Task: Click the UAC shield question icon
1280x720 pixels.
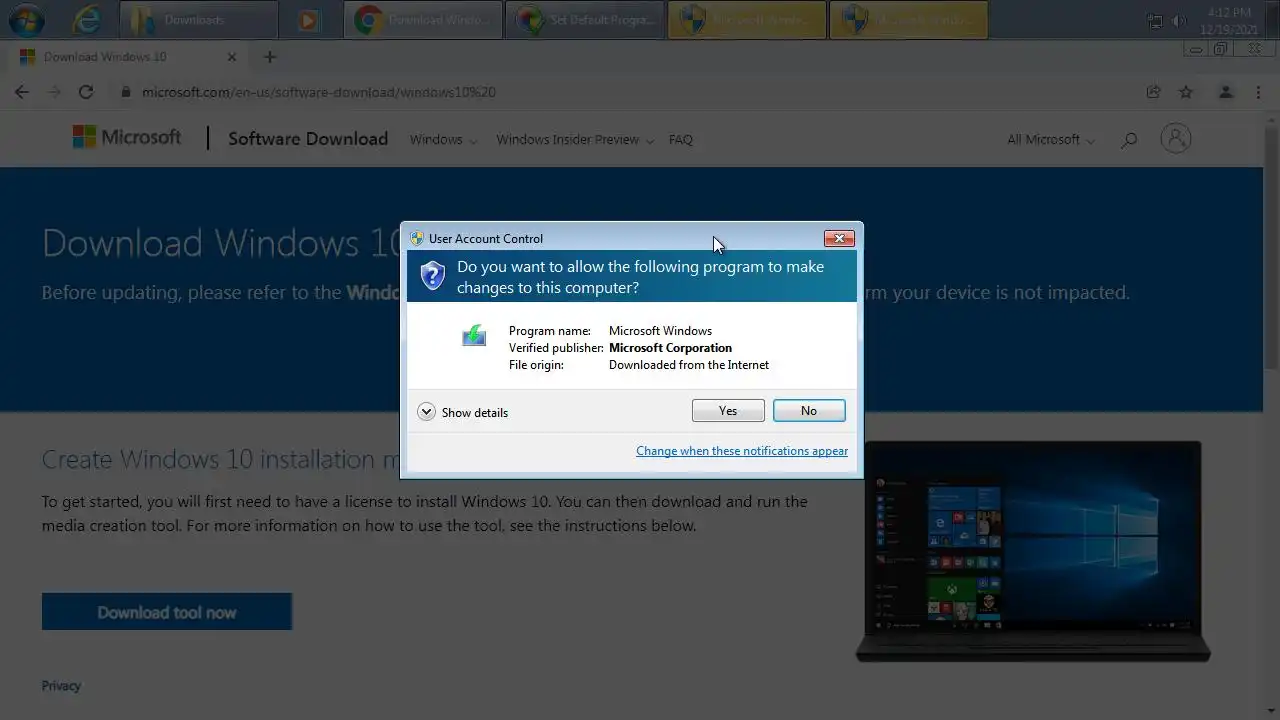Action: point(432,276)
